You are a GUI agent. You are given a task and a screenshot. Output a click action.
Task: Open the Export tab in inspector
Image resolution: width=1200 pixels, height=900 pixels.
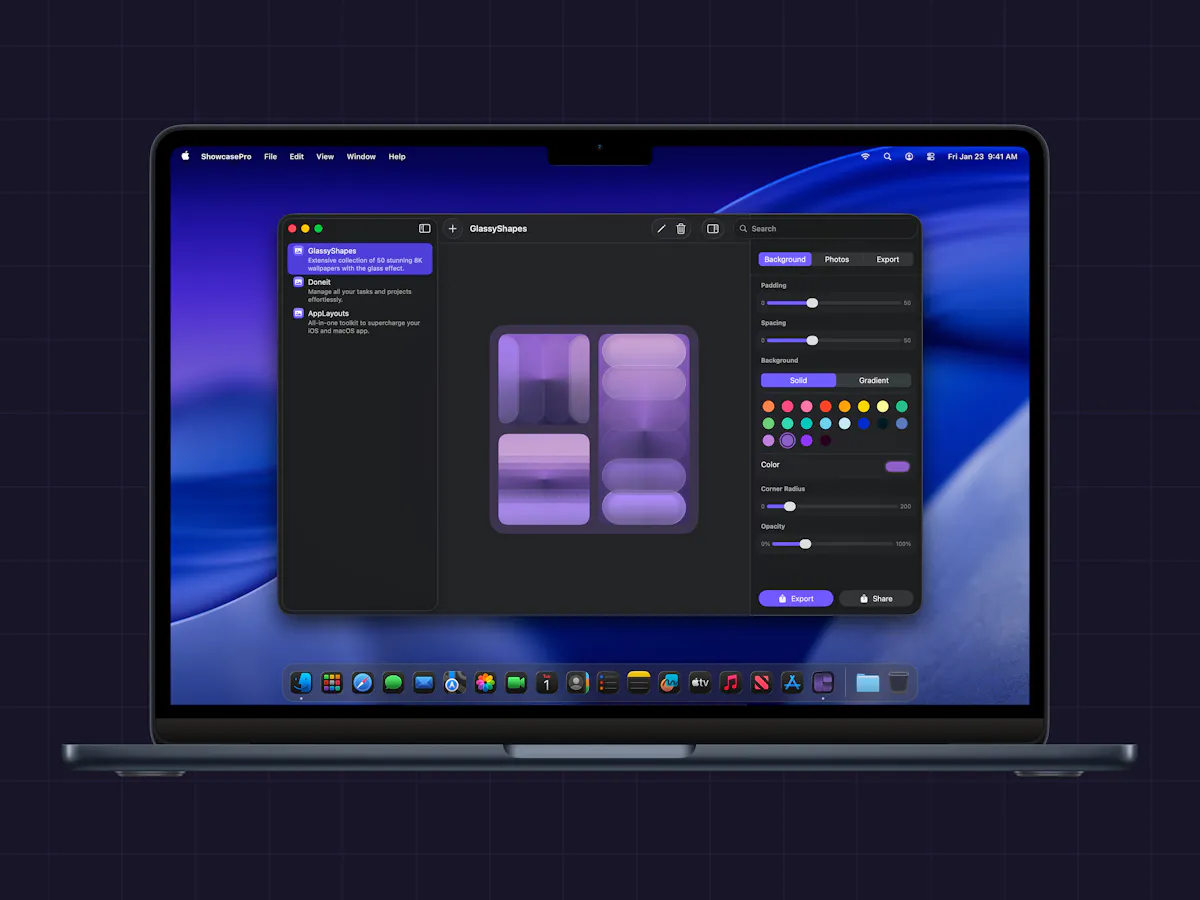click(888, 259)
